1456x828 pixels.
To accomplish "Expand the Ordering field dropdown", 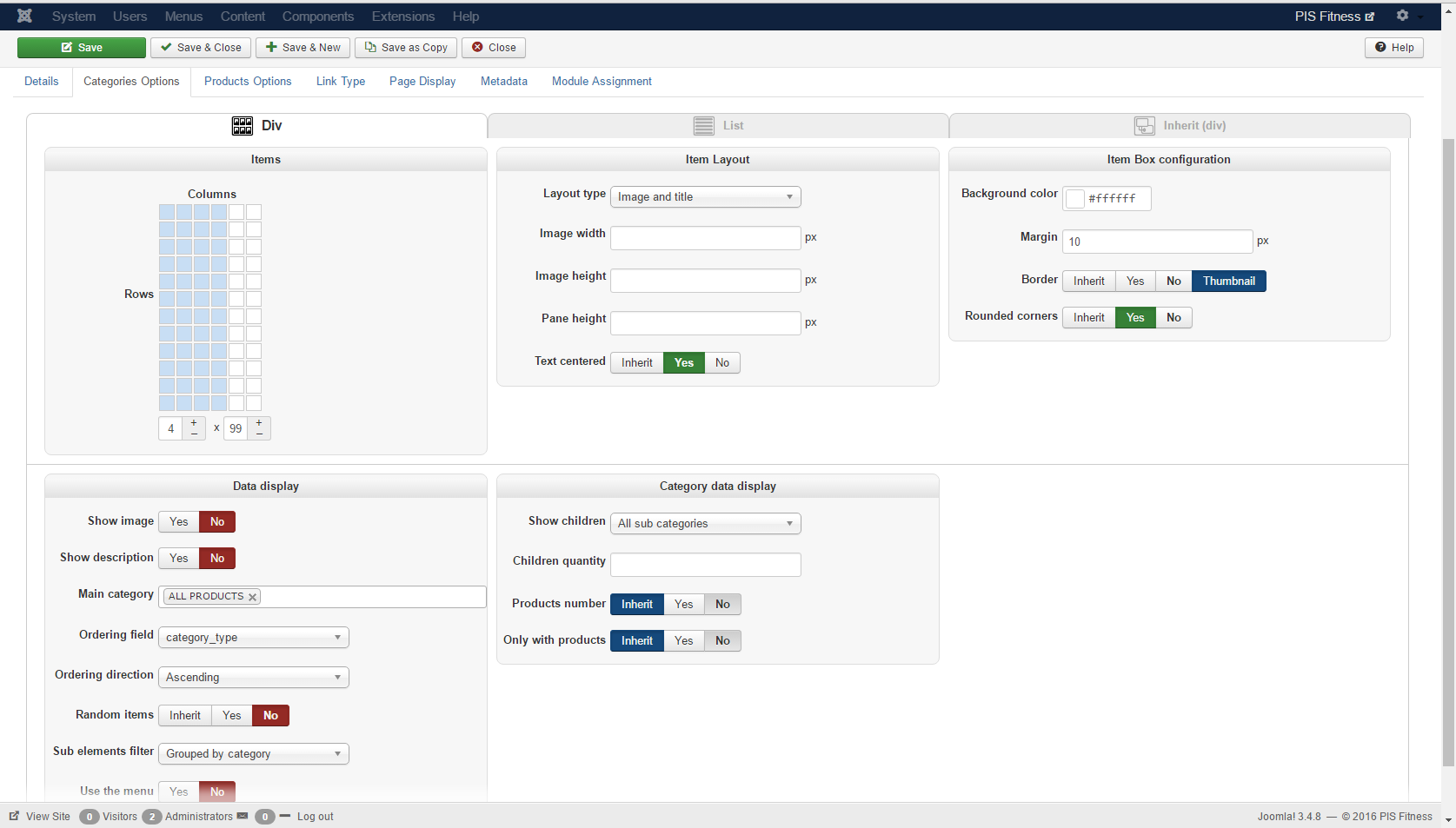I will click(253, 638).
